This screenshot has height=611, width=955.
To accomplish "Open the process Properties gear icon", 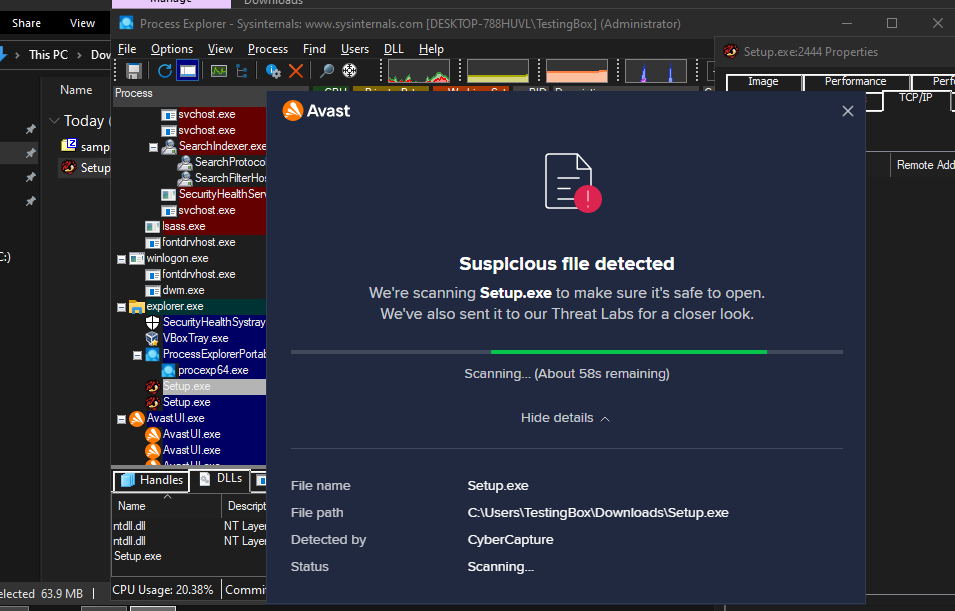I will pyautogui.click(x=273, y=71).
